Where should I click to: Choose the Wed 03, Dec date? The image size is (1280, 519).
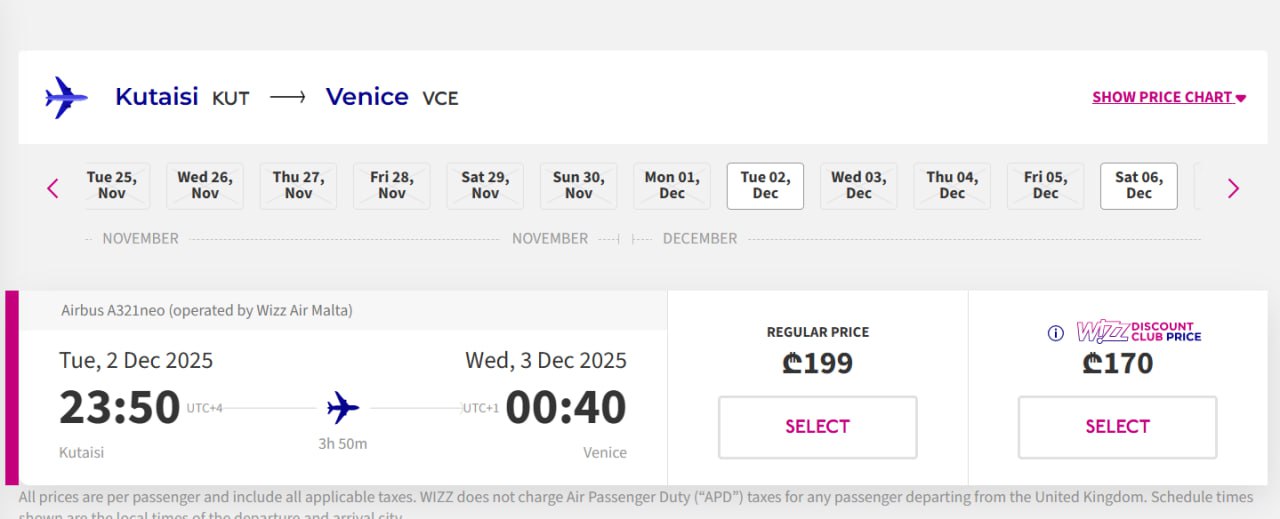pyautogui.click(x=858, y=186)
